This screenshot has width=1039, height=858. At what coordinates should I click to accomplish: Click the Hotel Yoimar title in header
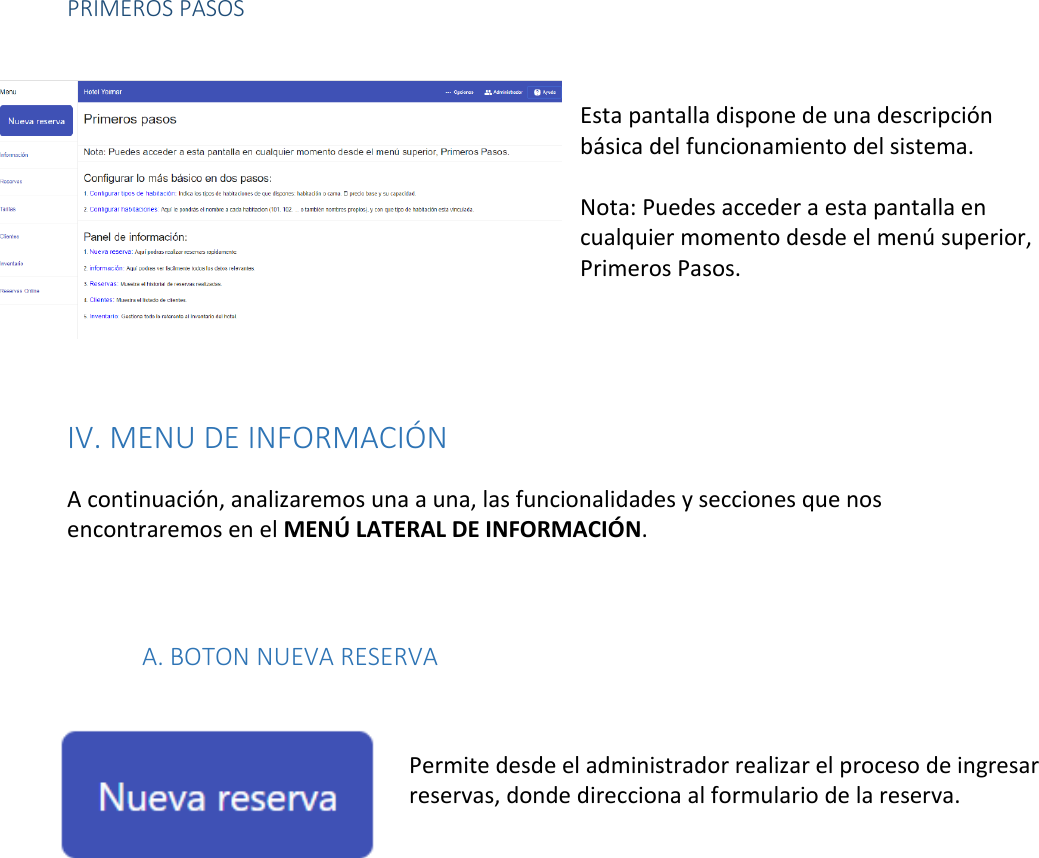103,92
